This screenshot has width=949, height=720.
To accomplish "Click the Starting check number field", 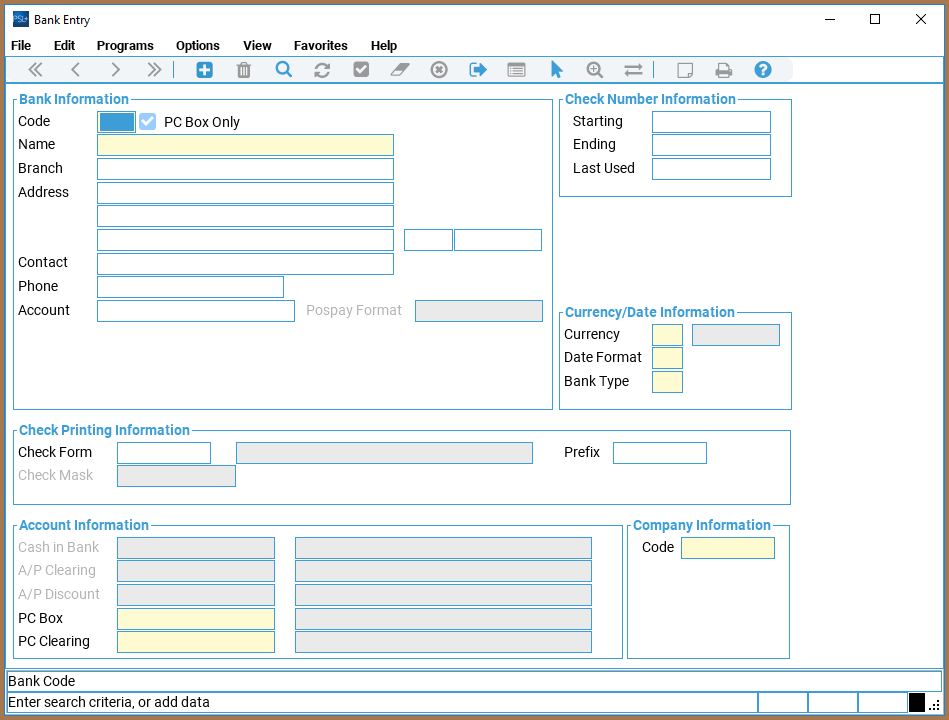I will point(711,122).
